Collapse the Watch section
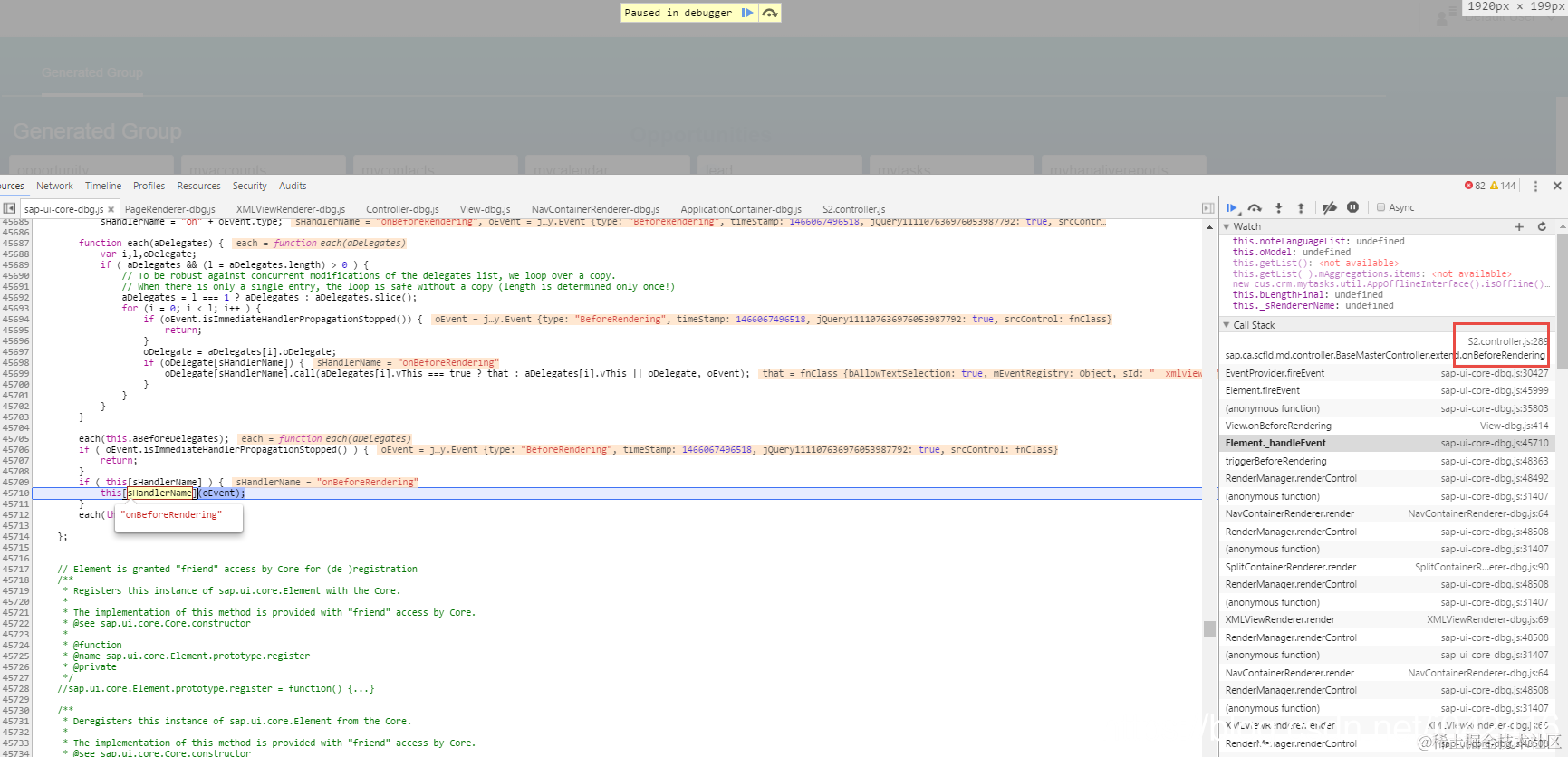The image size is (1568, 757). coord(1227,226)
